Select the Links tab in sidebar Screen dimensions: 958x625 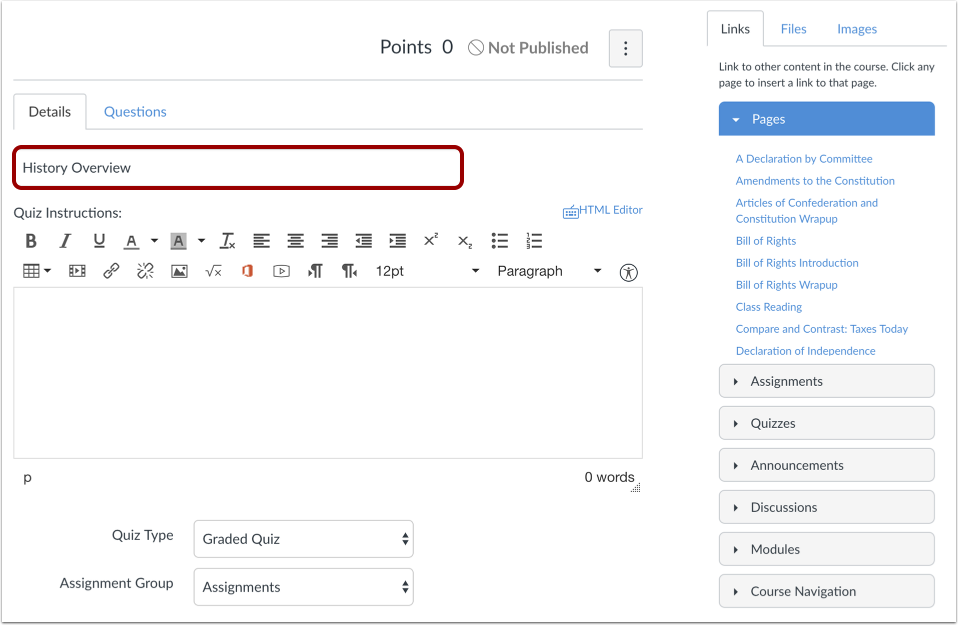[735, 29]
